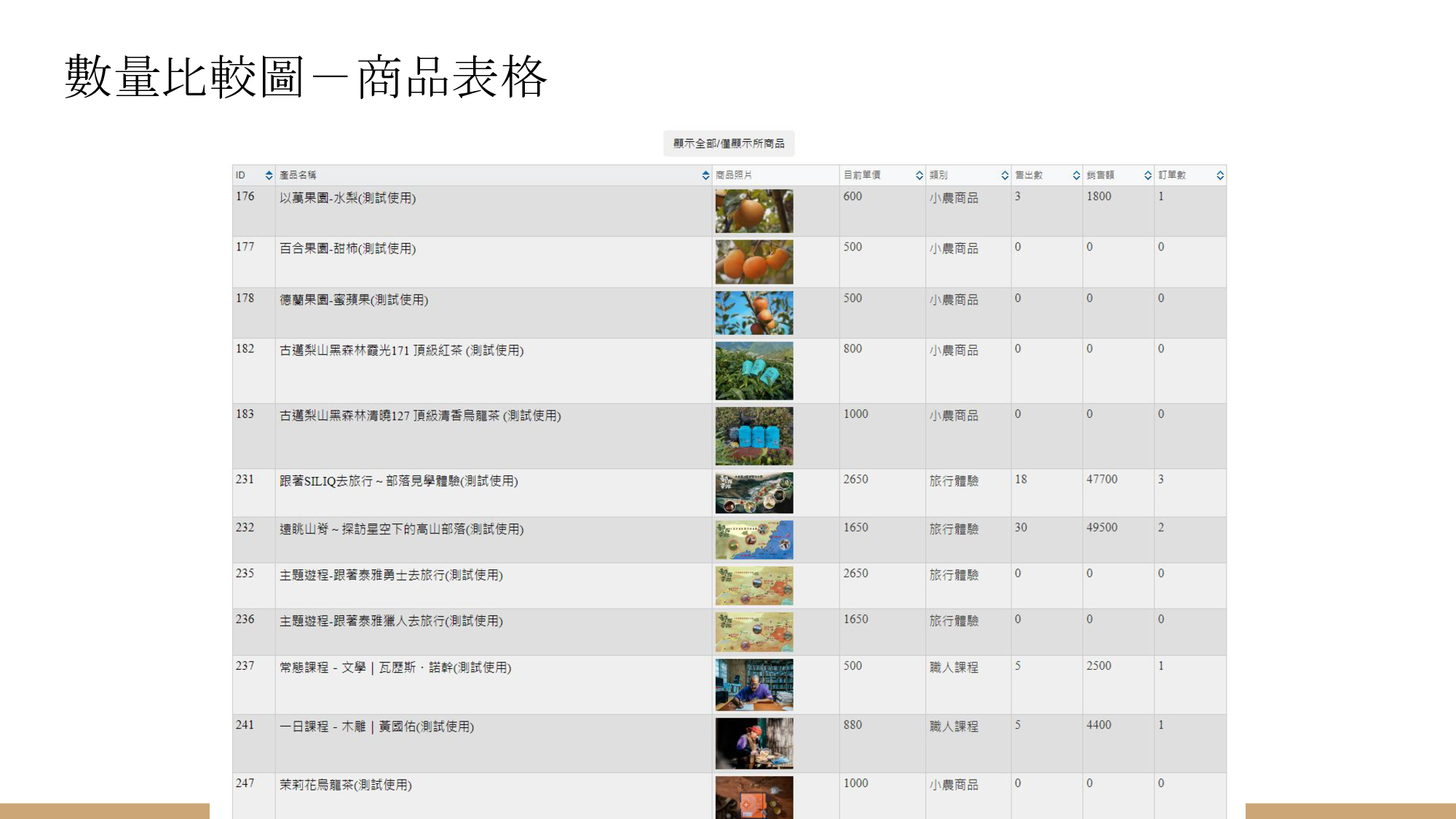This screenshot has width=1456, height=819.
Task: Click the sort icon next to 銷售額 column
Action: click(1147, 175)
